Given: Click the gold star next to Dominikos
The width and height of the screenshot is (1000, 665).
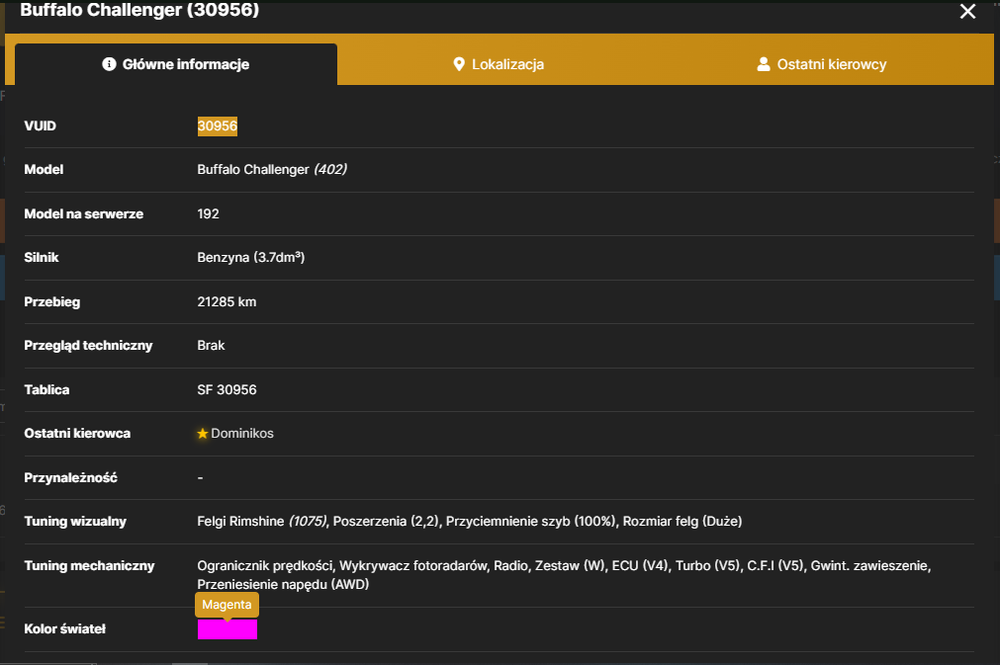Looking at the screenshot, I should (x=203, y=434).
